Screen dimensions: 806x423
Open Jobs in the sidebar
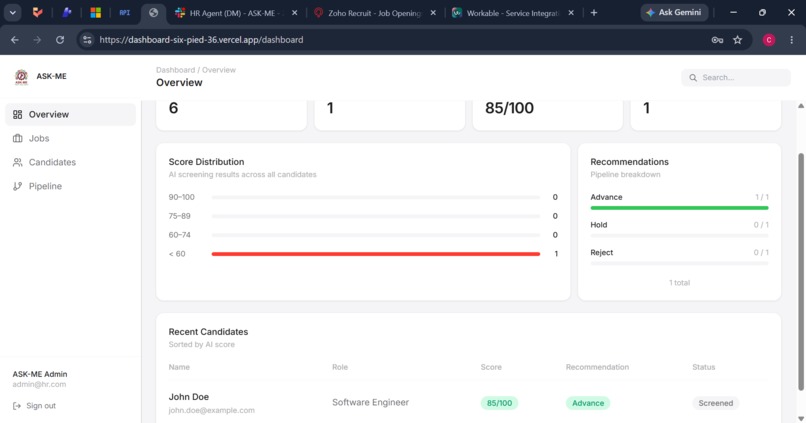(x=70, y=138)
